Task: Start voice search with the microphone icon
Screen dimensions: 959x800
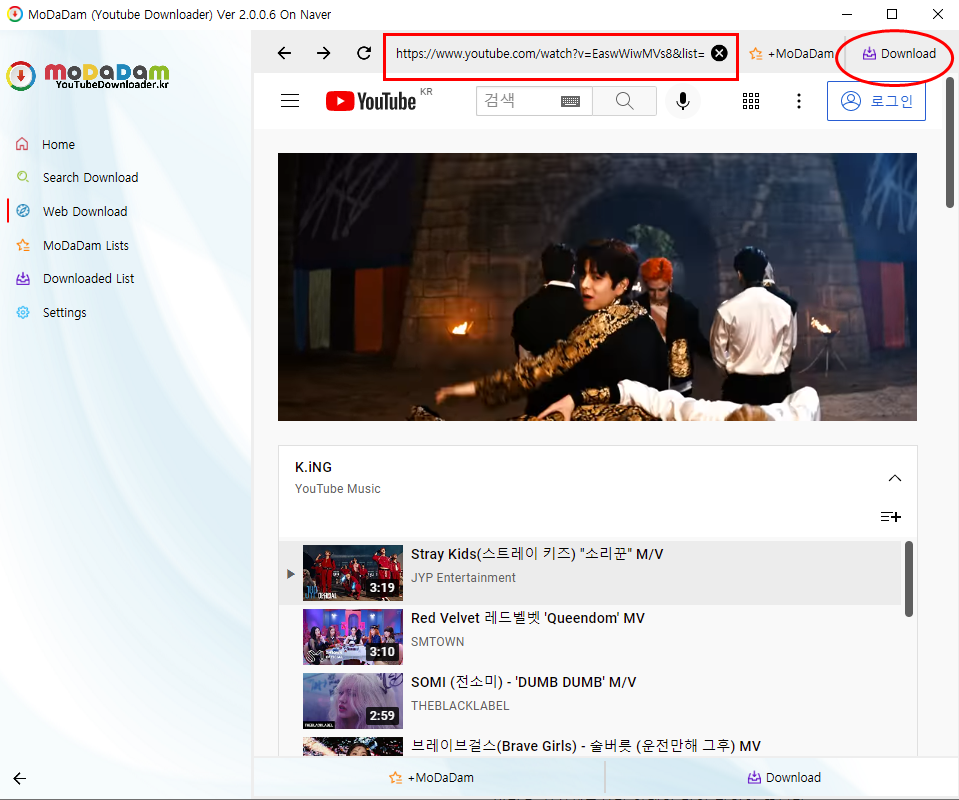Action: pos(683,101)
